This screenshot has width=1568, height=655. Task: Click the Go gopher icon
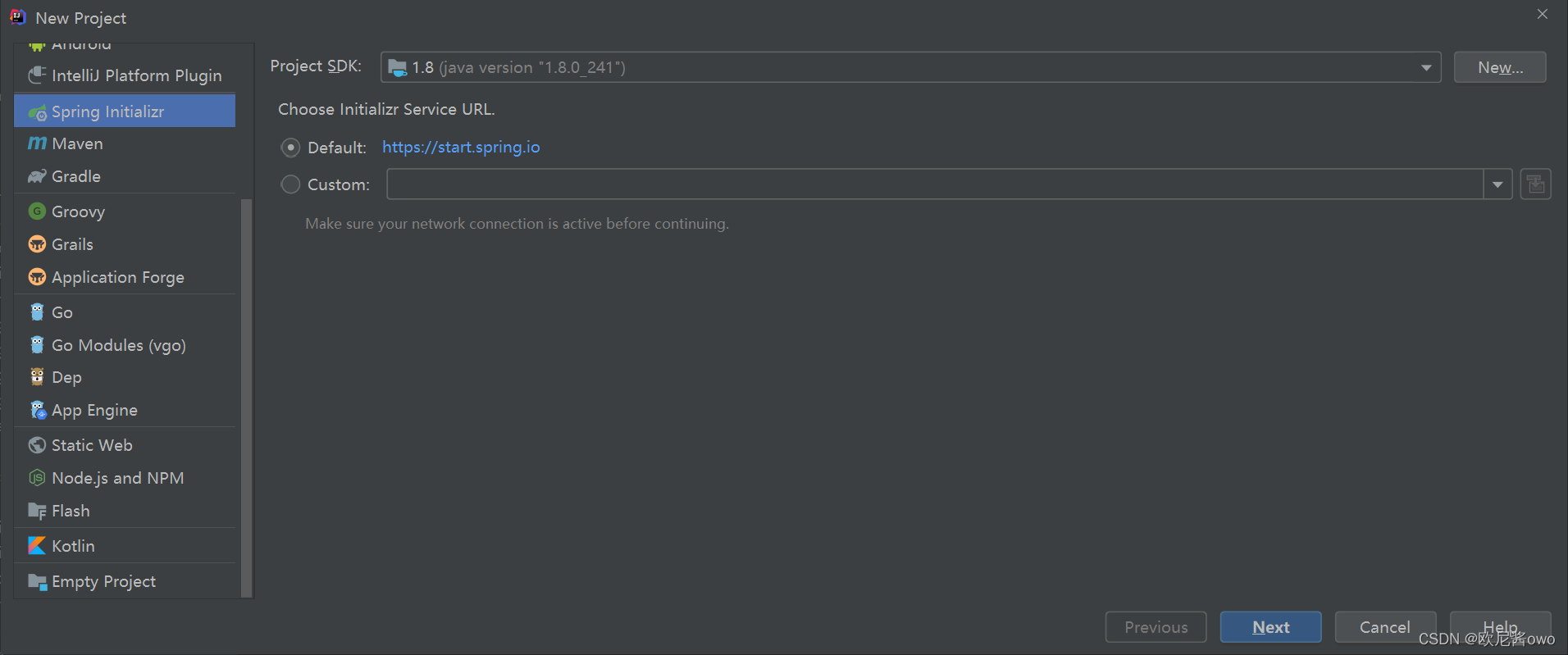pyautogui.click(x=37, y=312)
